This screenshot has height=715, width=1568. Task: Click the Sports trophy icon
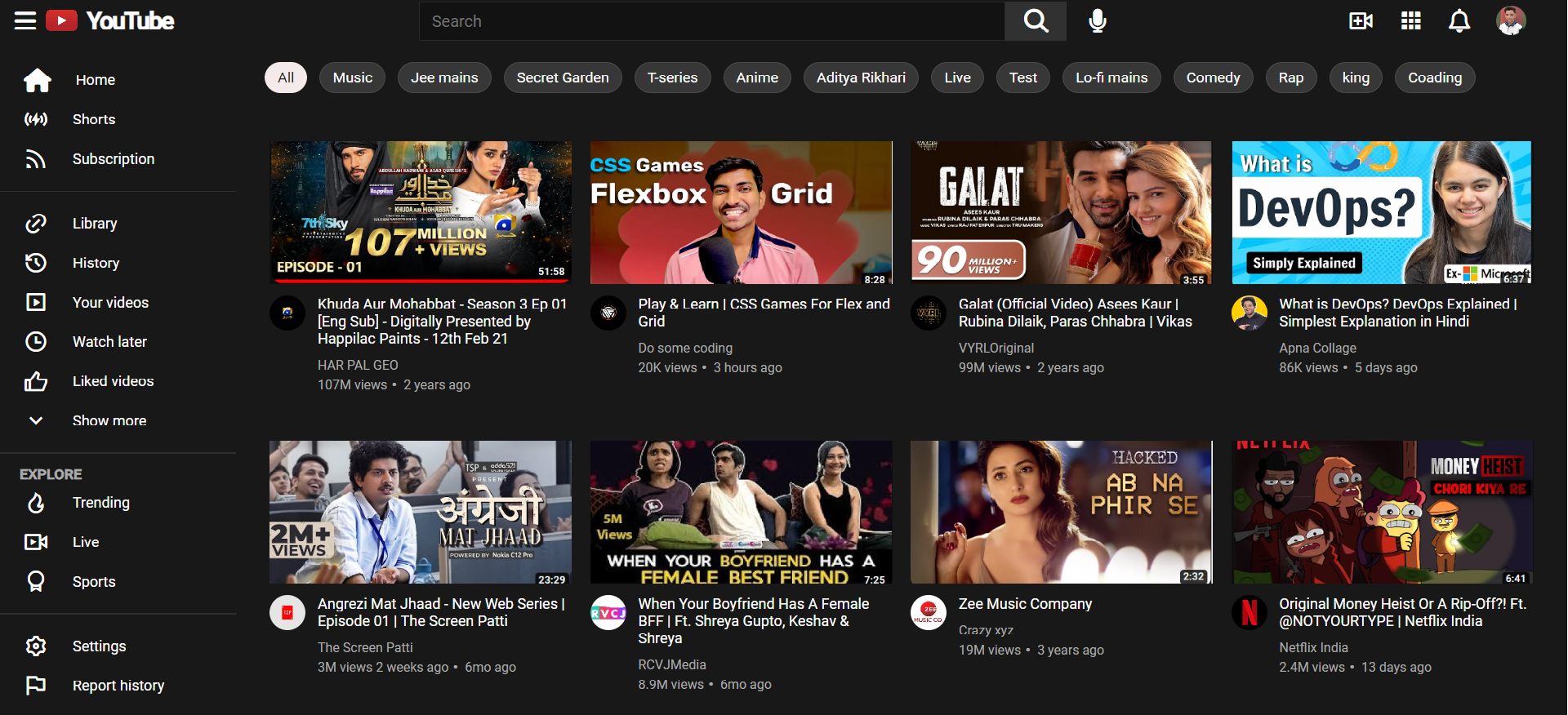(x=36, y=581)
